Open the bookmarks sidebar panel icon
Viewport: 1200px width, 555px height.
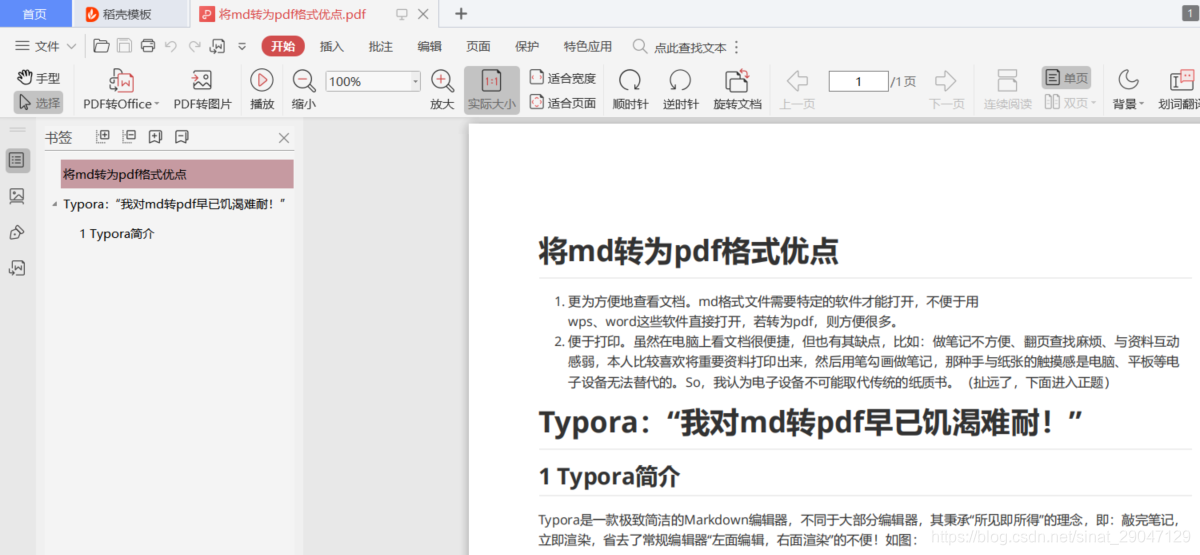[17, 160]
